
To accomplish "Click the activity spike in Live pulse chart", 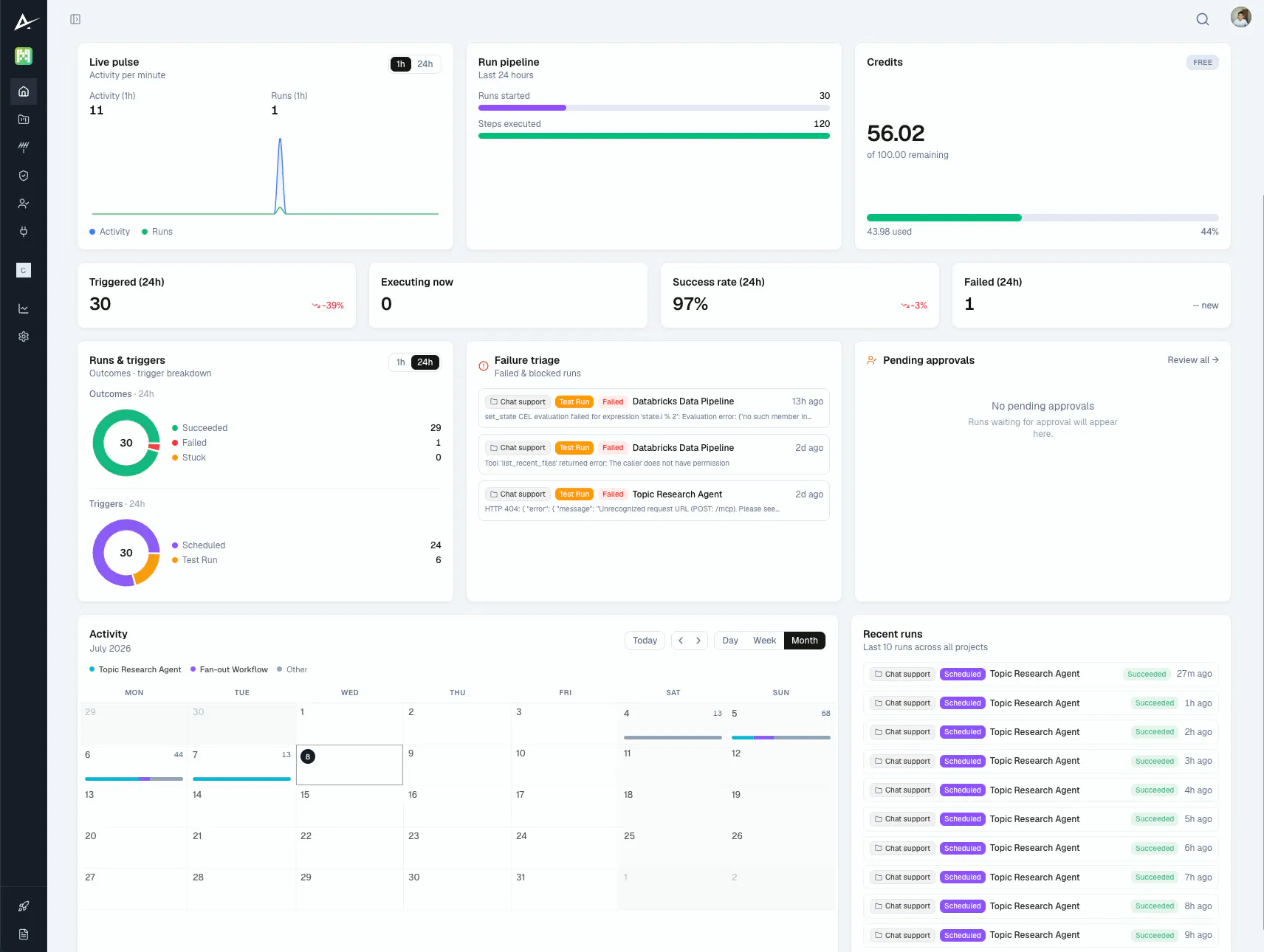I will pyautogui.click(x=280, y=176).
